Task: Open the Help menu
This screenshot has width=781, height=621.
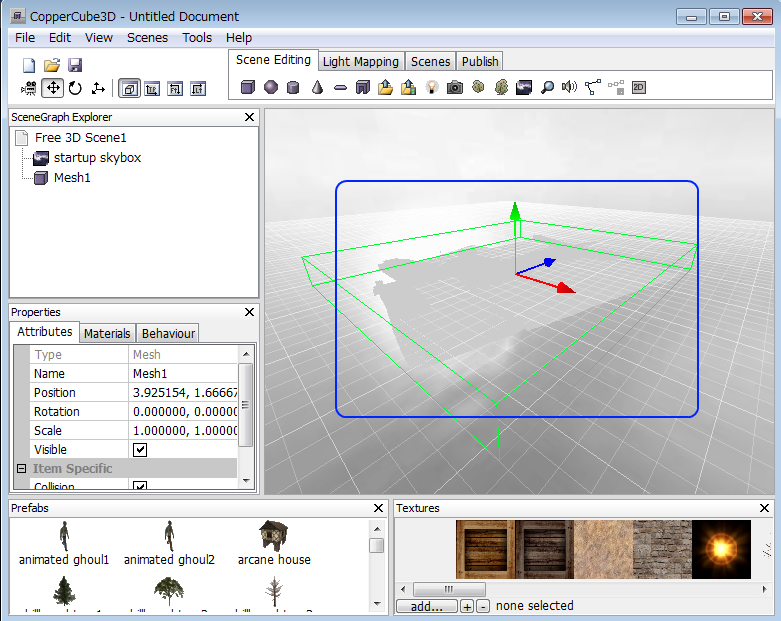Action: pos(239,38)
